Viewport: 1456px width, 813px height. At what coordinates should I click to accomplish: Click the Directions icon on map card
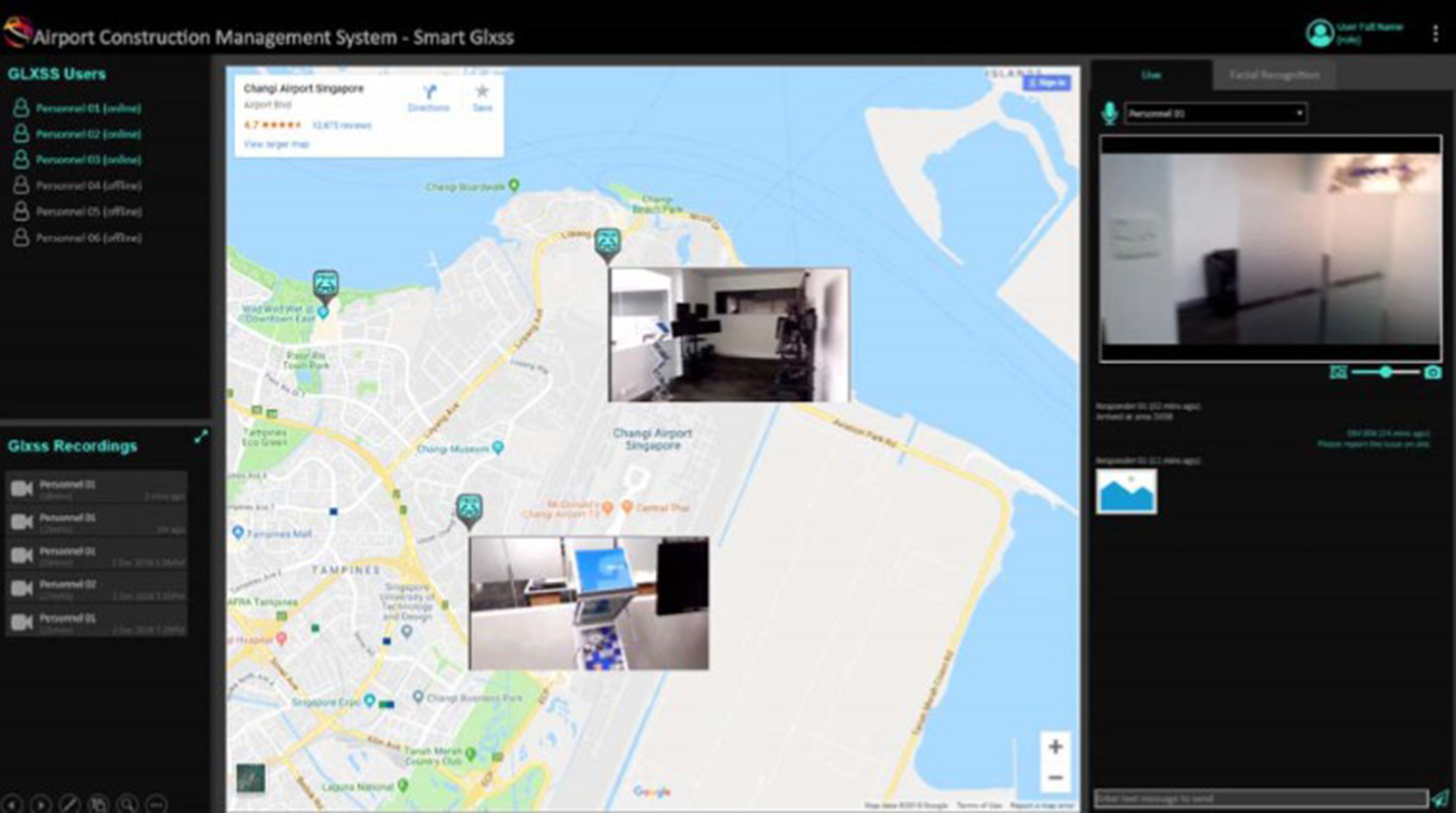429,98
